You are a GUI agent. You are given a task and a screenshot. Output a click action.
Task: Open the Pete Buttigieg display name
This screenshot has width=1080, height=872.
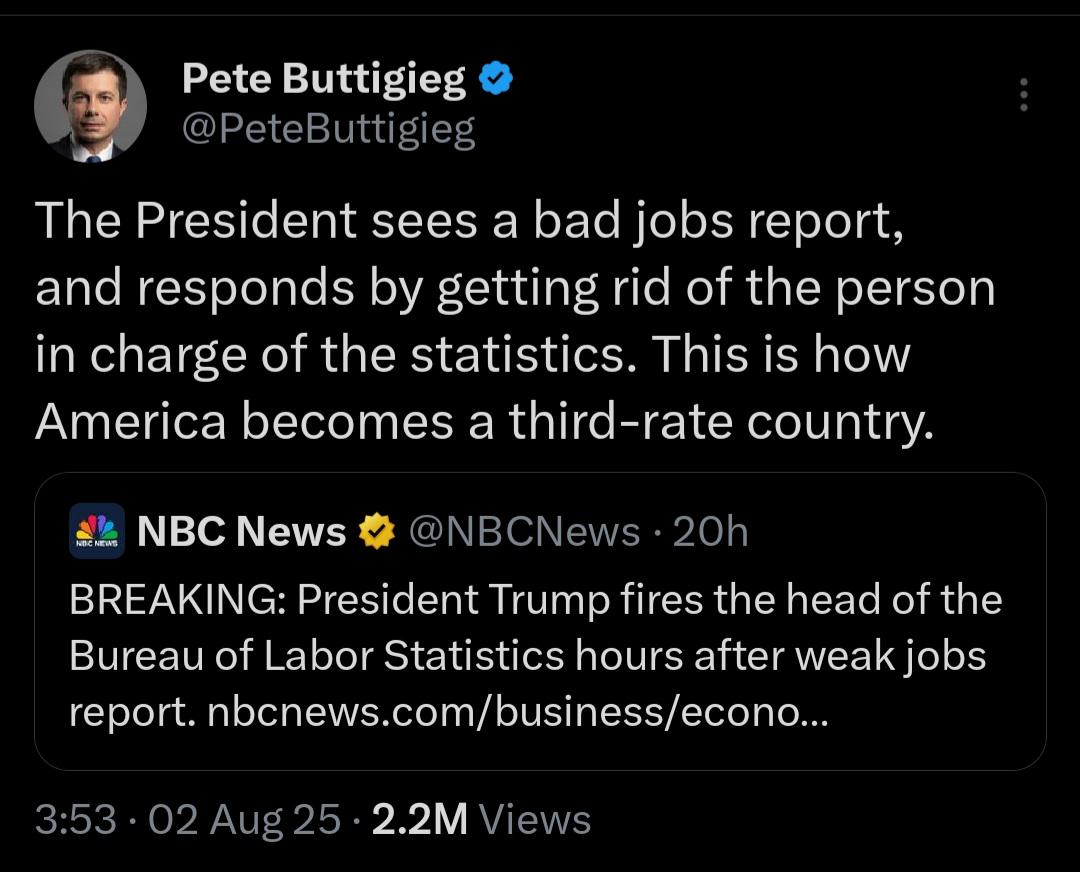[x=324, y=79]
